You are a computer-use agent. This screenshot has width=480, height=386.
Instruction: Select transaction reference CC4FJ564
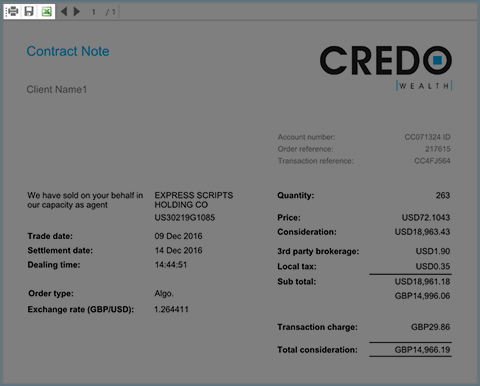(x=432, y=161)
